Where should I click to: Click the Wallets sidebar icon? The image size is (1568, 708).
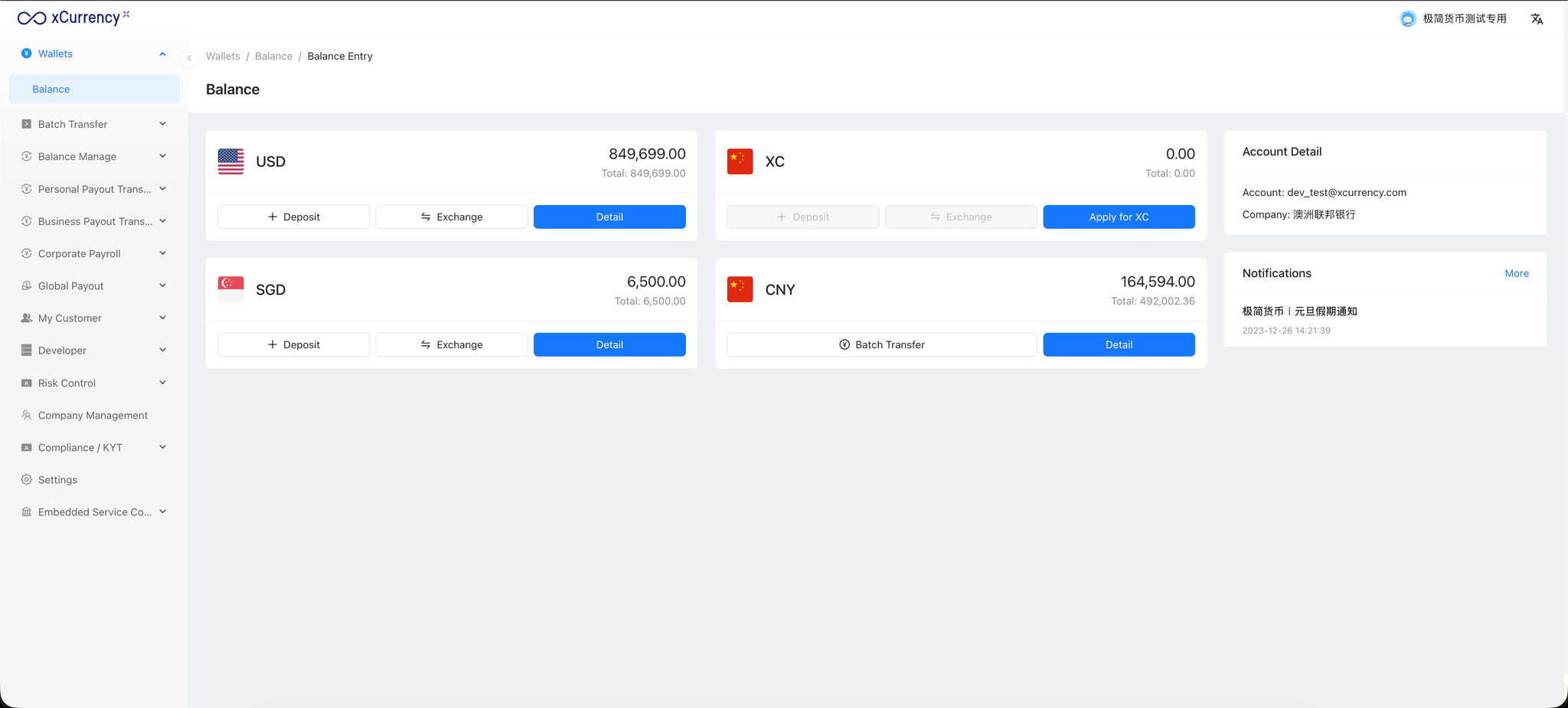[26, 54]
